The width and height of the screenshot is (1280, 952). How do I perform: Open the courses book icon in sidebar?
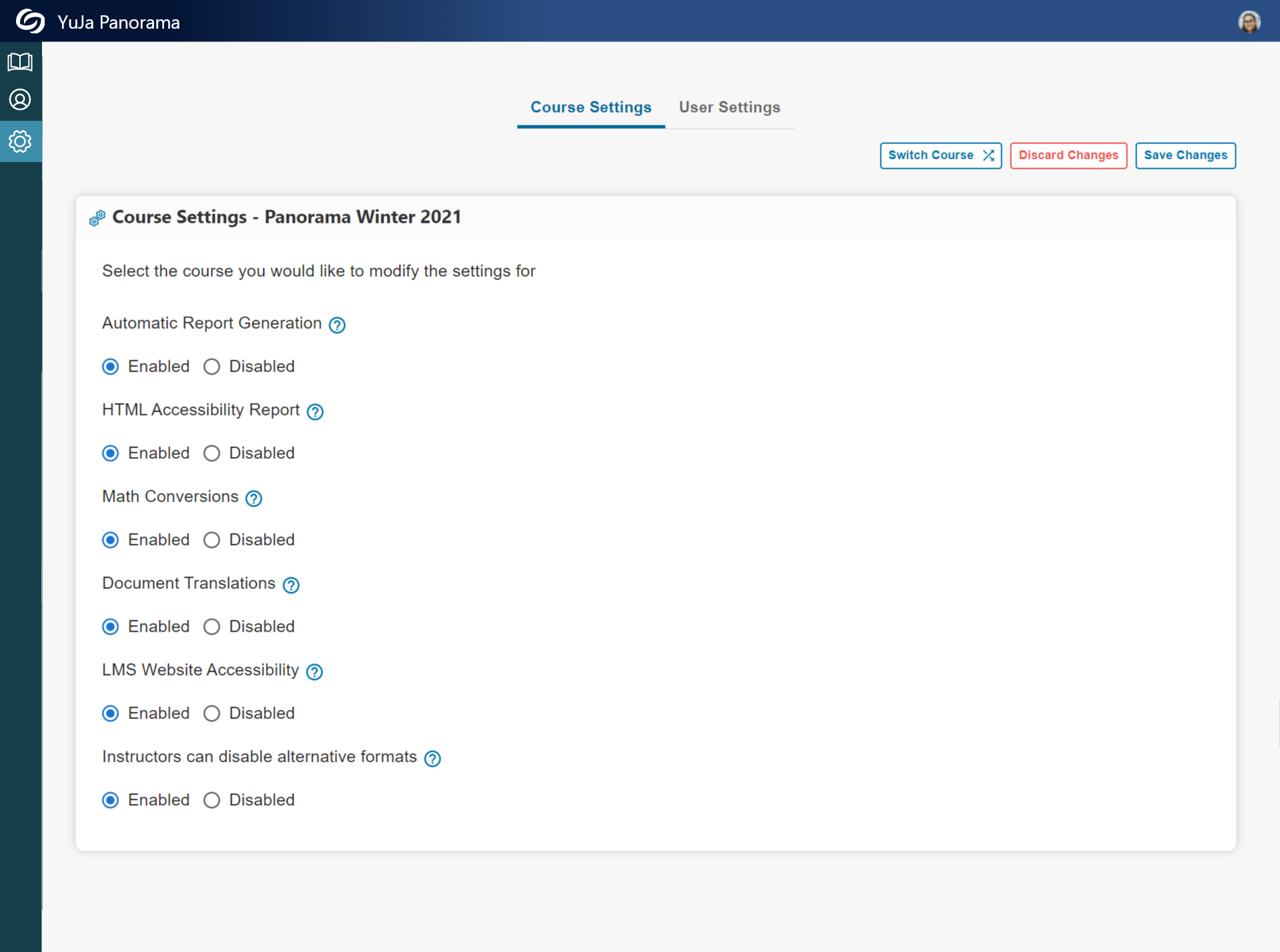[20, 62]
